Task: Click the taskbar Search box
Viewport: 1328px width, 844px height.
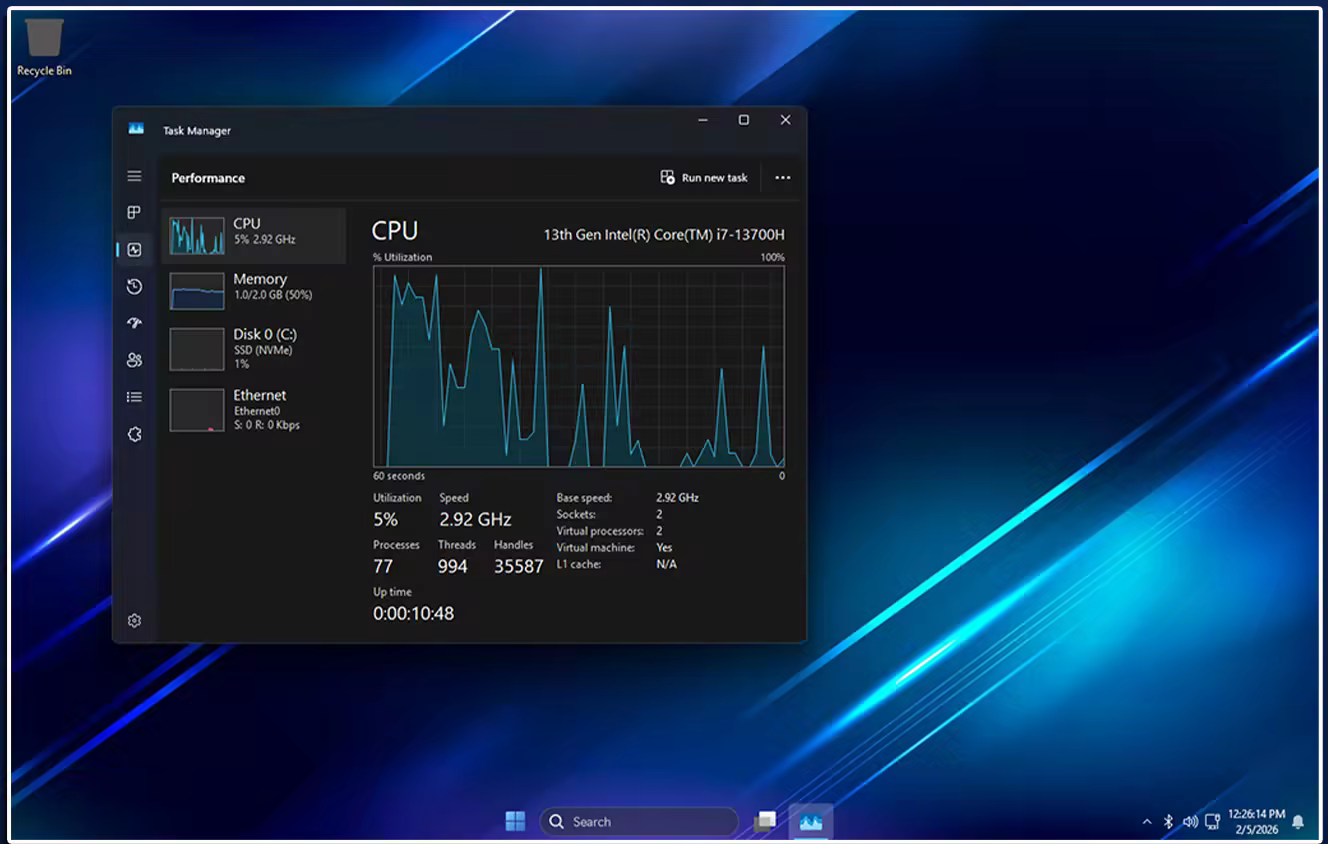Action: pos(638,822)
